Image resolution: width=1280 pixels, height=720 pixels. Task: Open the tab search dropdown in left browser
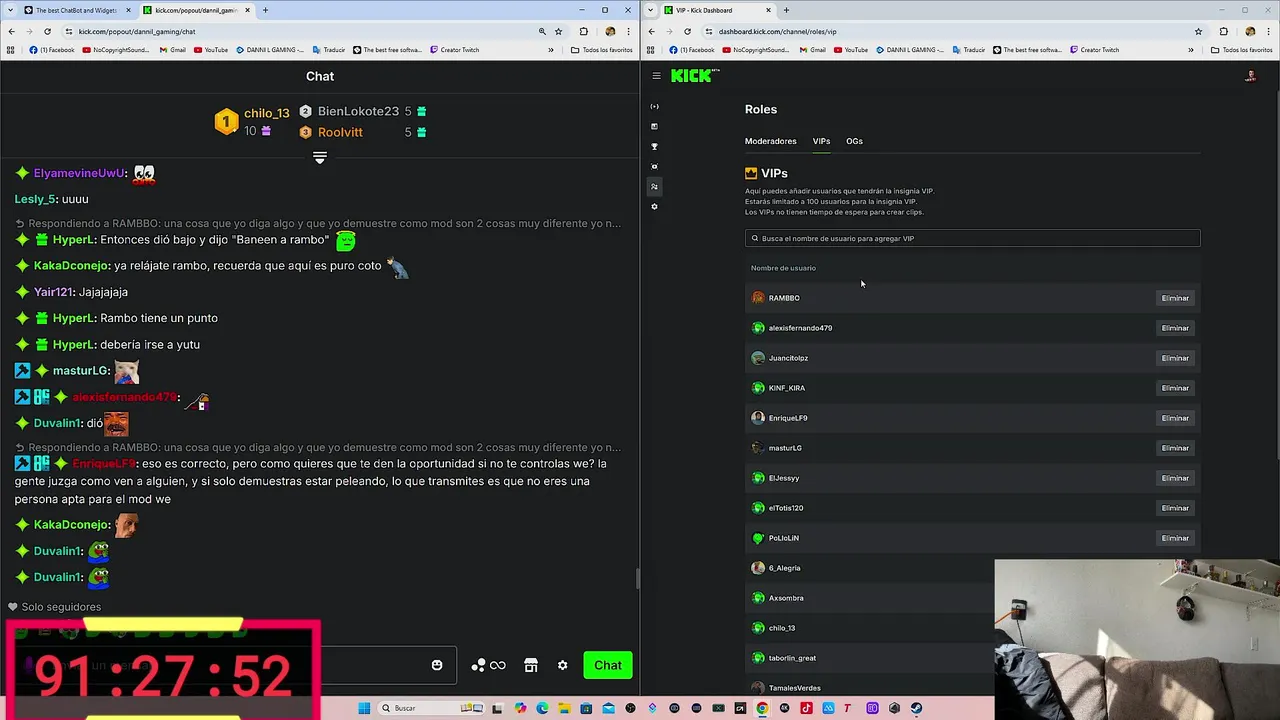click(x=11, y=10)
